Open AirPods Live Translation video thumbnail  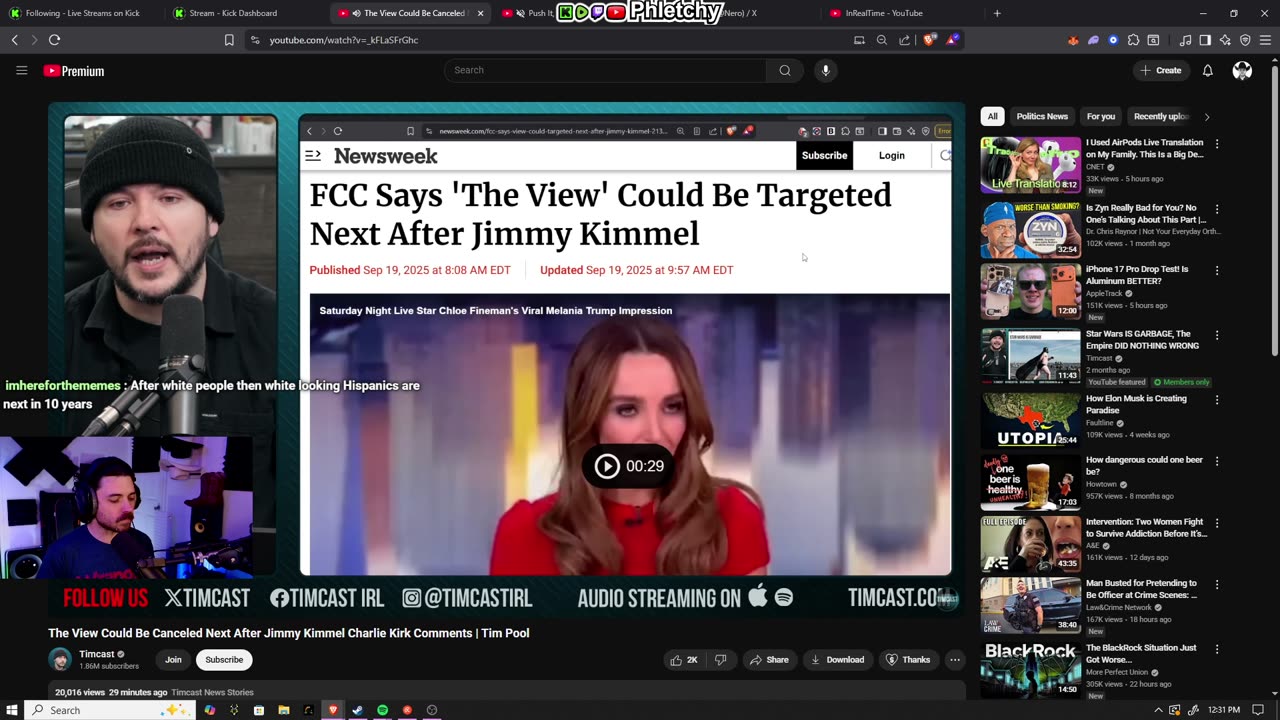coord(1030,165)
